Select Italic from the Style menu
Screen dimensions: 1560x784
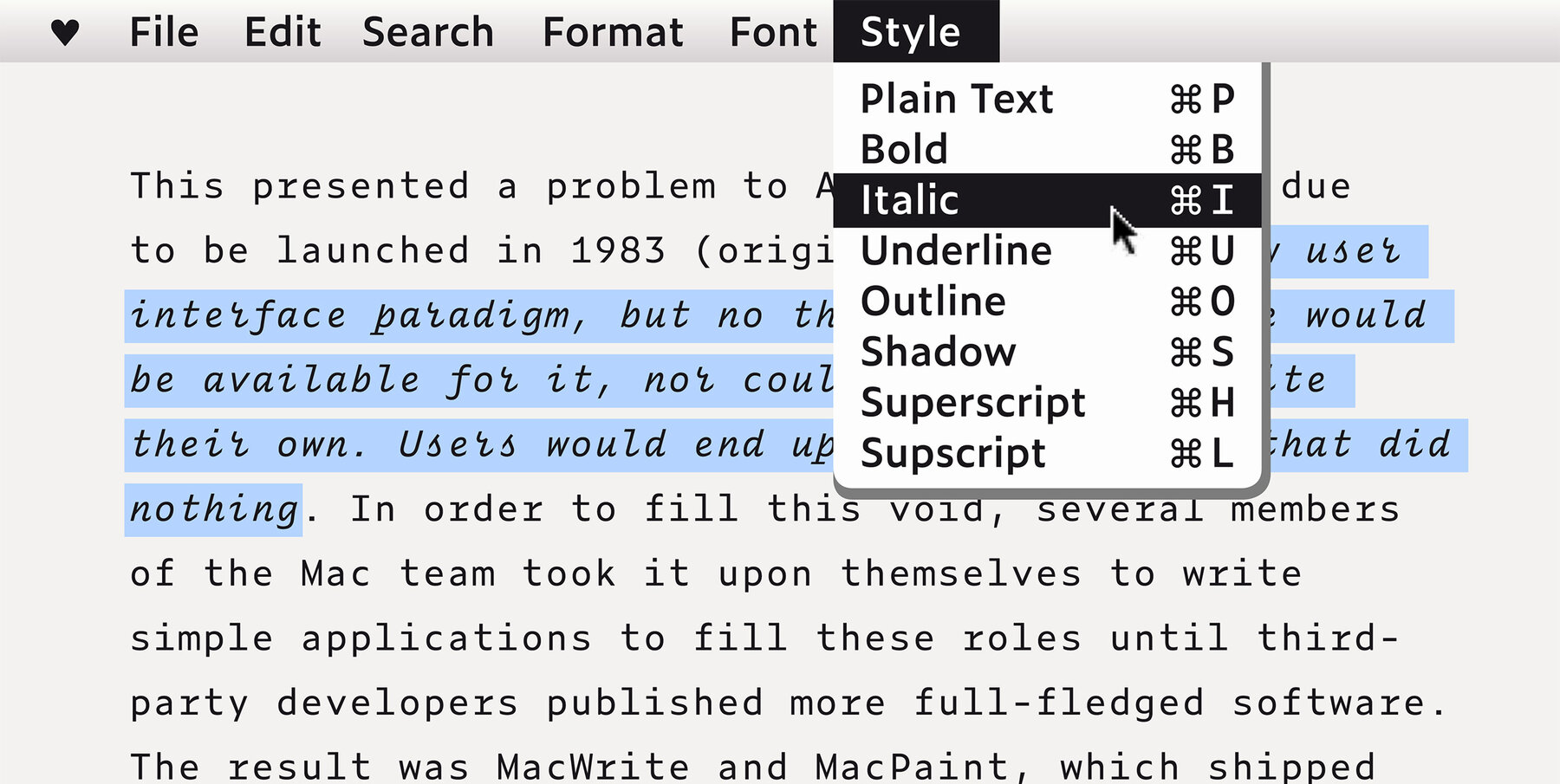(x=953, y=198)
